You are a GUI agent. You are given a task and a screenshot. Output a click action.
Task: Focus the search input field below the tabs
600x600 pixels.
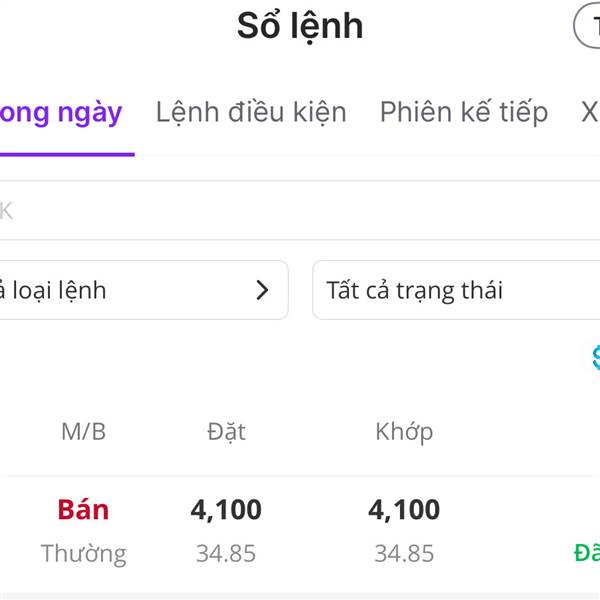[x=300, y=211]
